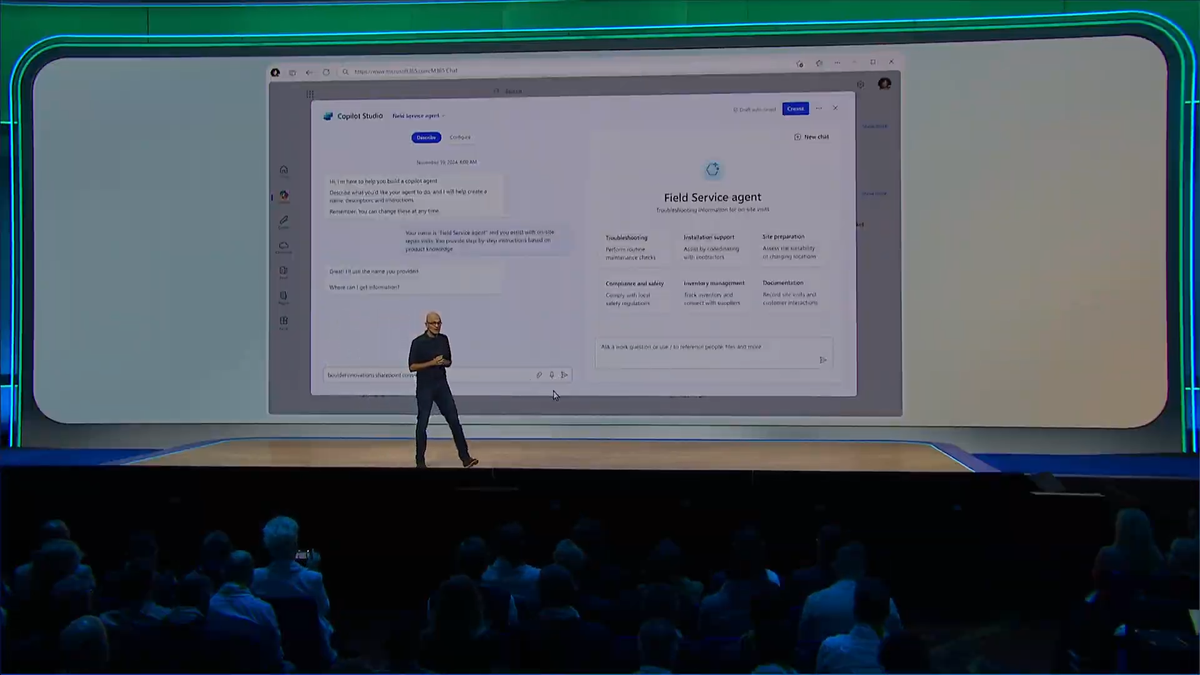
Task: Select the Home icon in the sidebar
Action: [283, 169]
